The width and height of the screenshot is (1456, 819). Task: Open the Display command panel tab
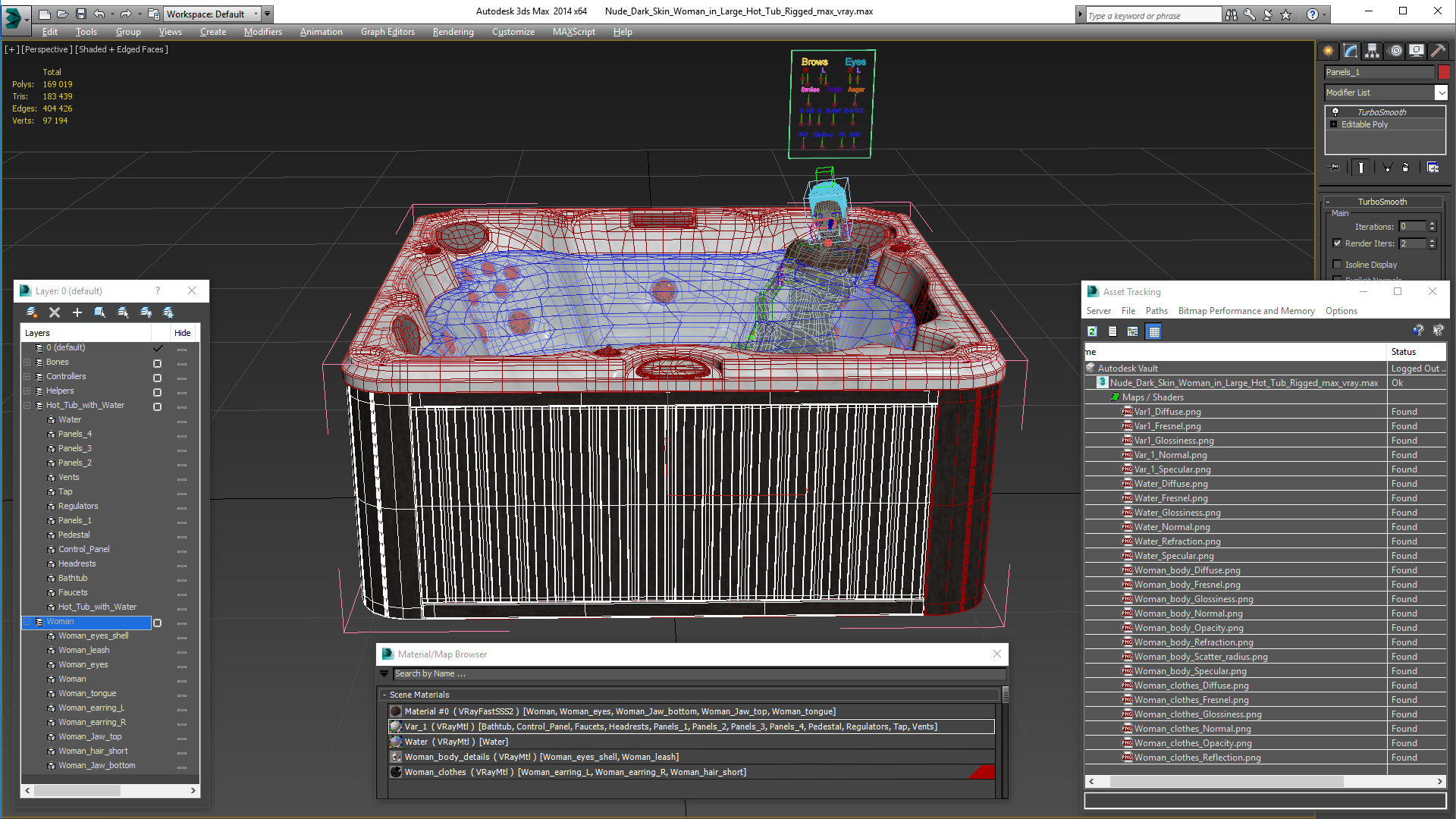(1417, 51)
